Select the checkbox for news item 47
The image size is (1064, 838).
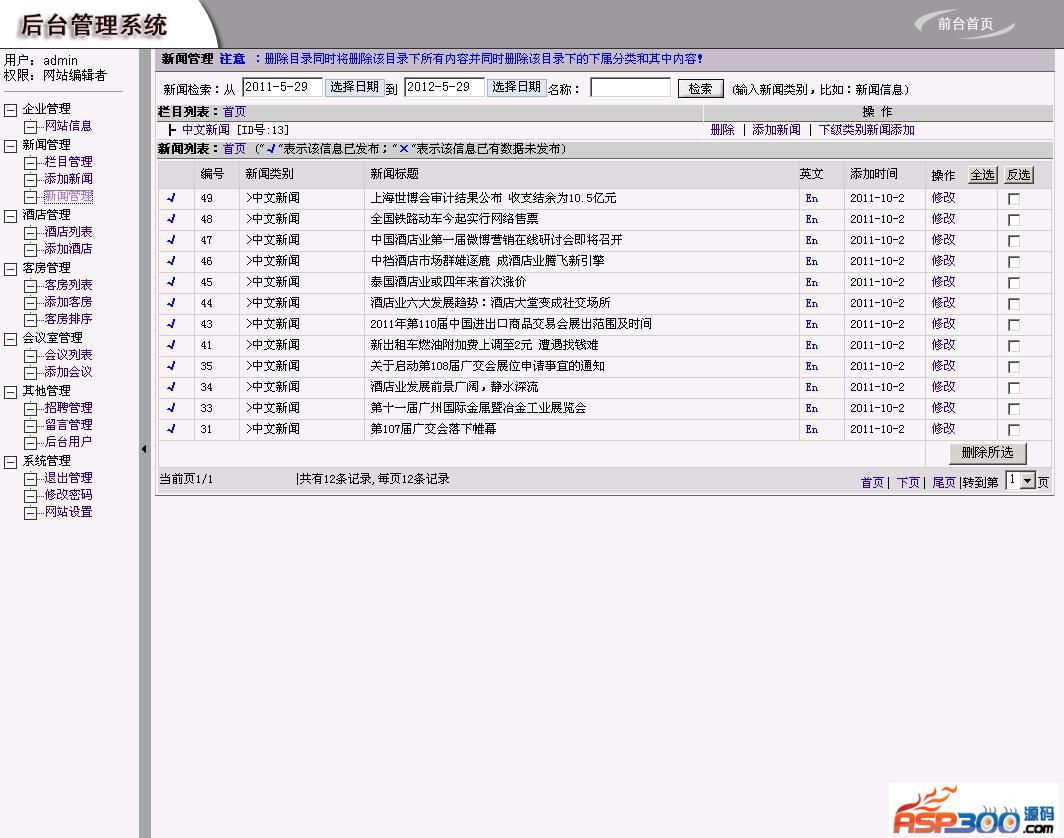pyautogui.click(x=1014, y=241)
